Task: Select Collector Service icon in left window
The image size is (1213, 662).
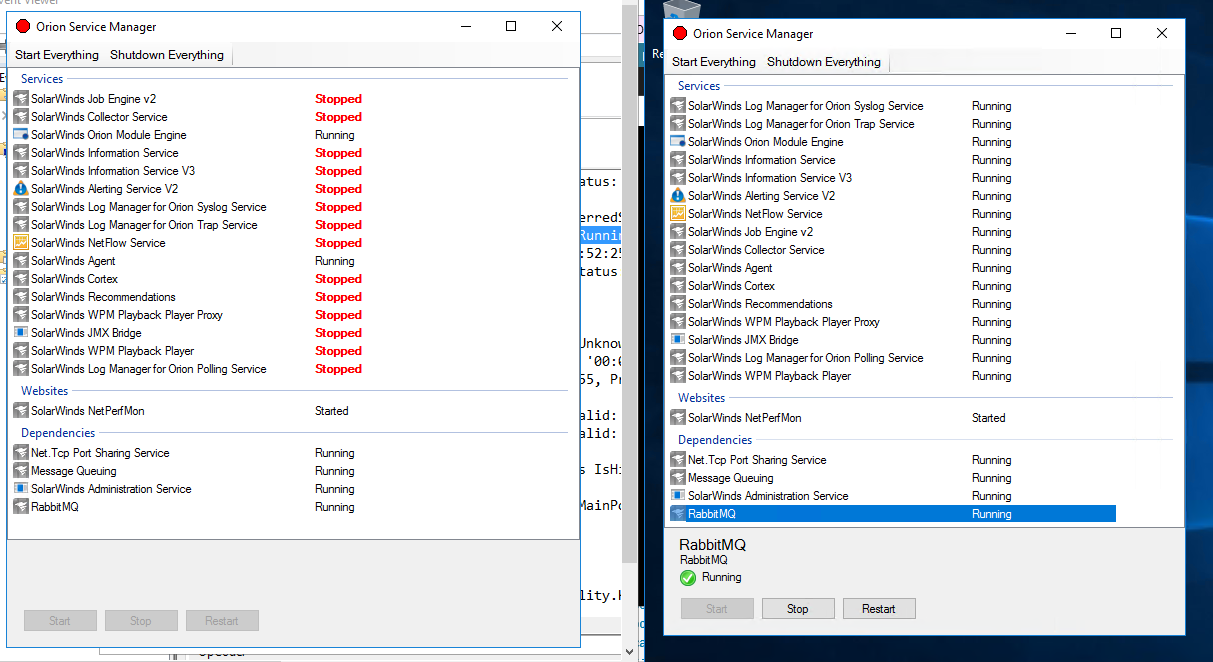Action: 21,117
